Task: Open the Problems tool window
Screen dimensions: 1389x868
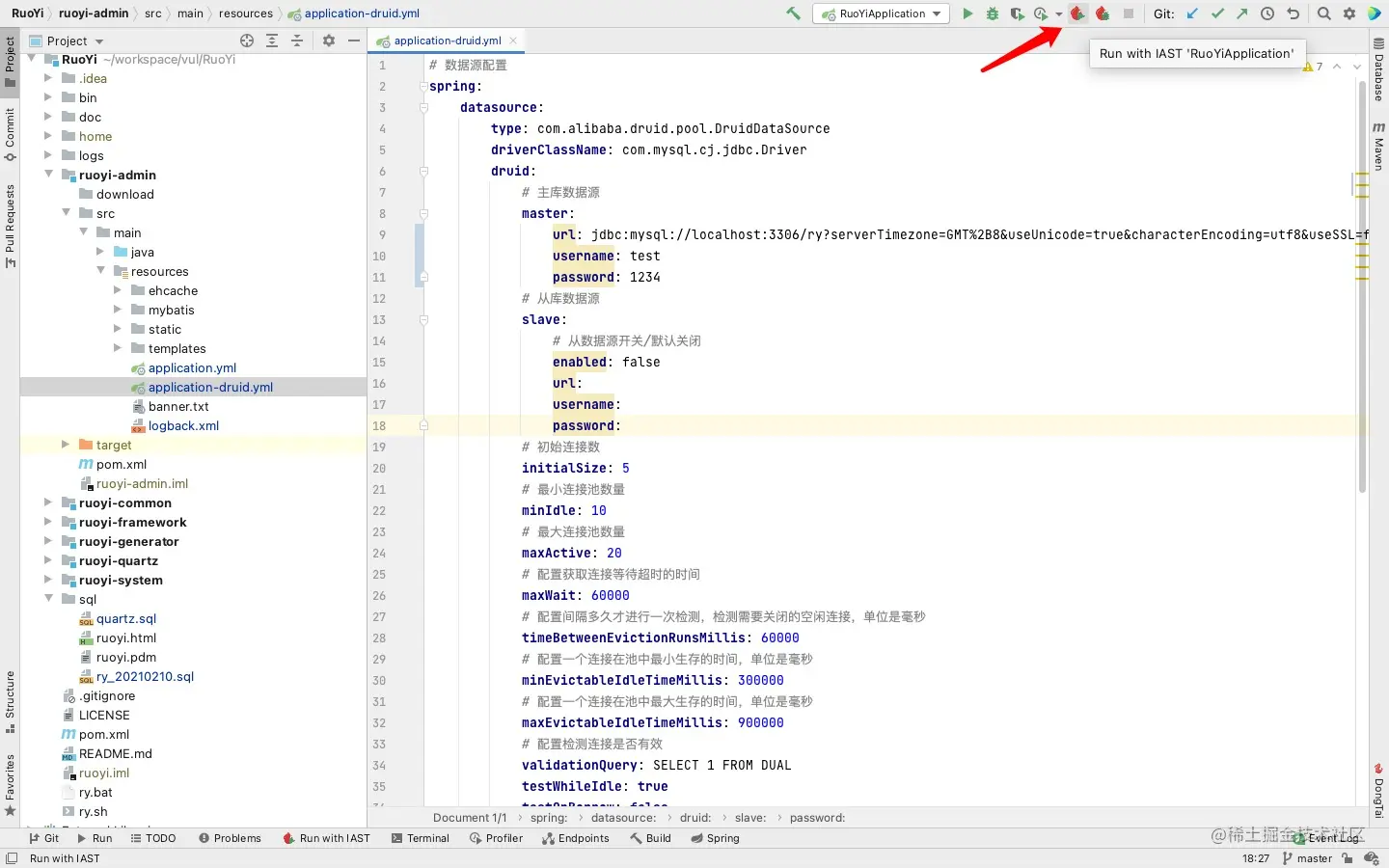Action: click(x=230, y=838)
